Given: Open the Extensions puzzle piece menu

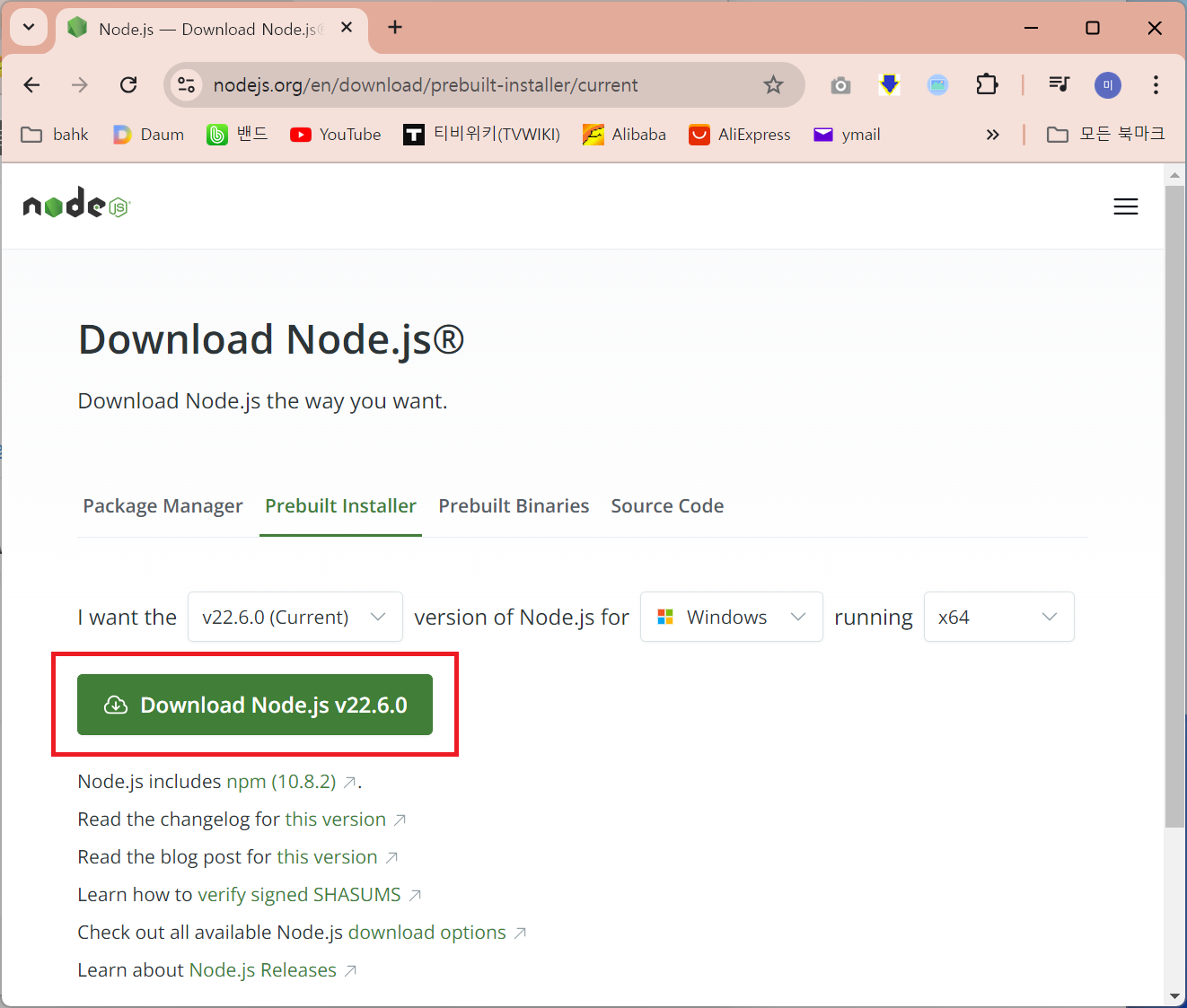Looking at the screenshot, I should point(987,85).
